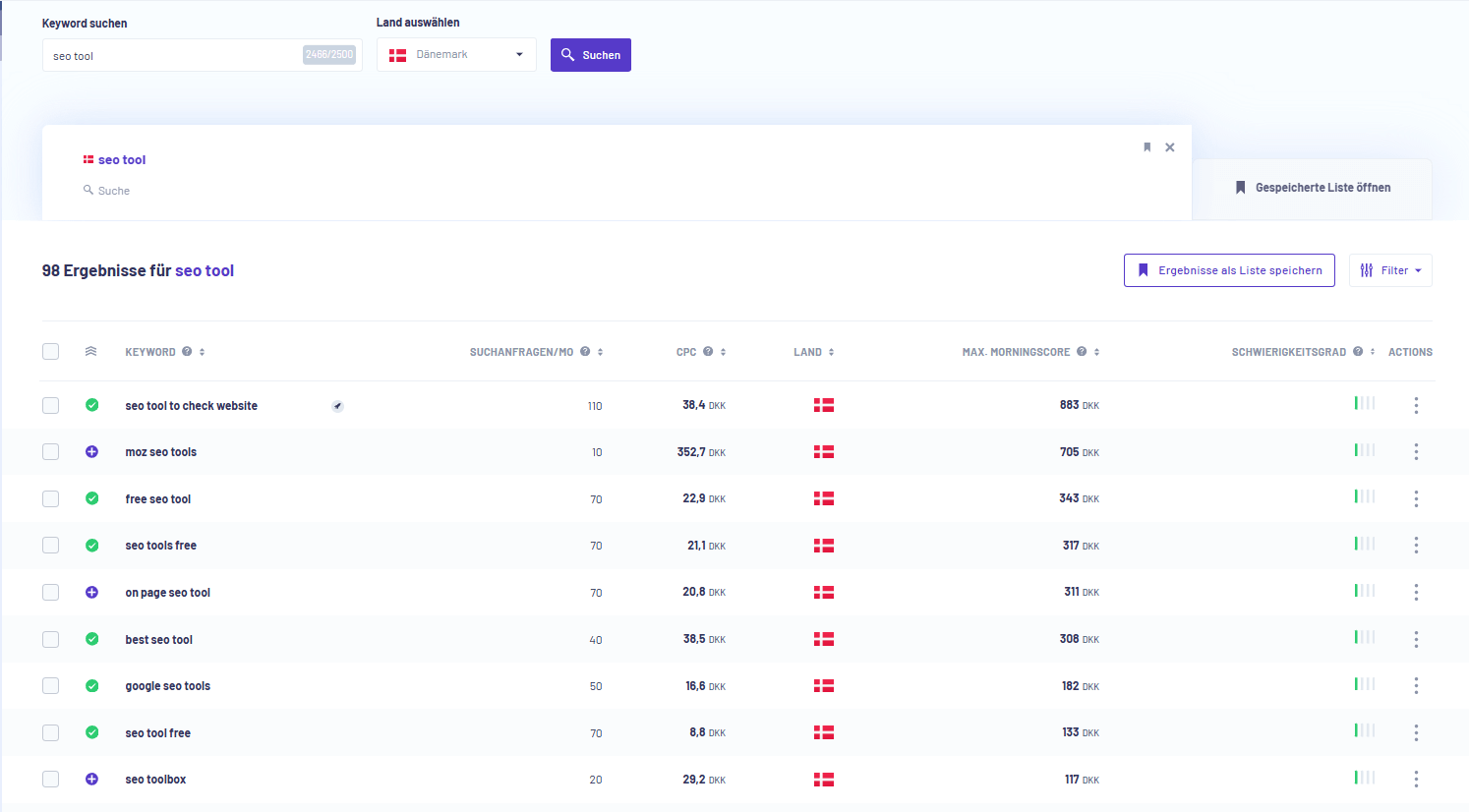Open Gespeicherte Liste öffnen

coord(1313,188)
